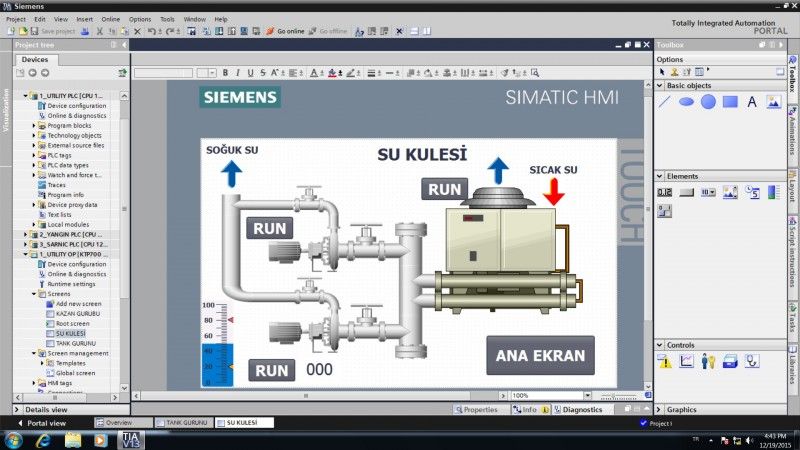Click the Undo icon in toolbar
Screen dimensions: 800x450
point(152,31)
